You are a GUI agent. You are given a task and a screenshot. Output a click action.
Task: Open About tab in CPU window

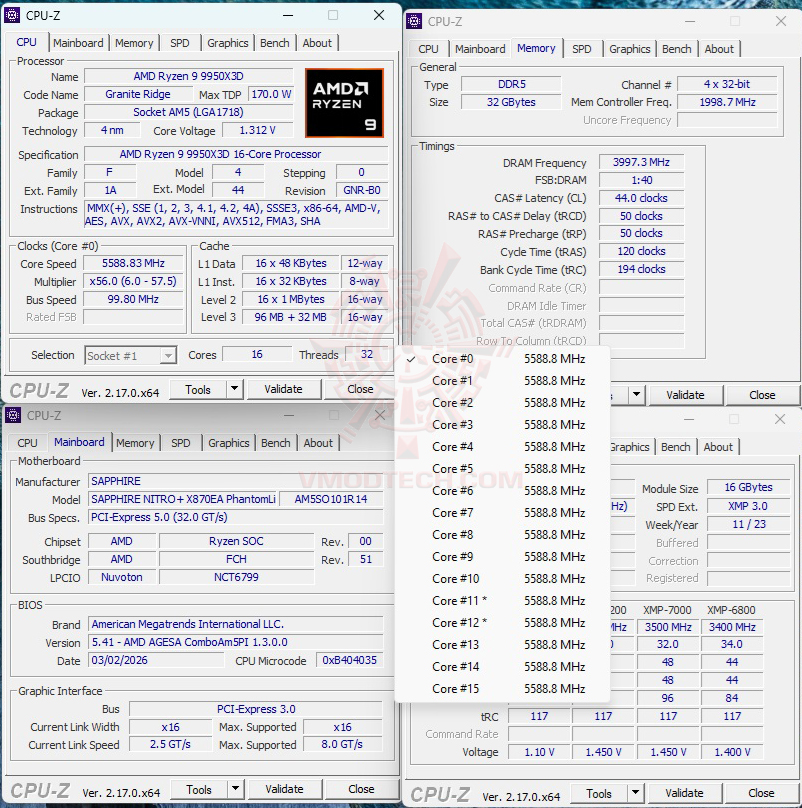(317, 43)
